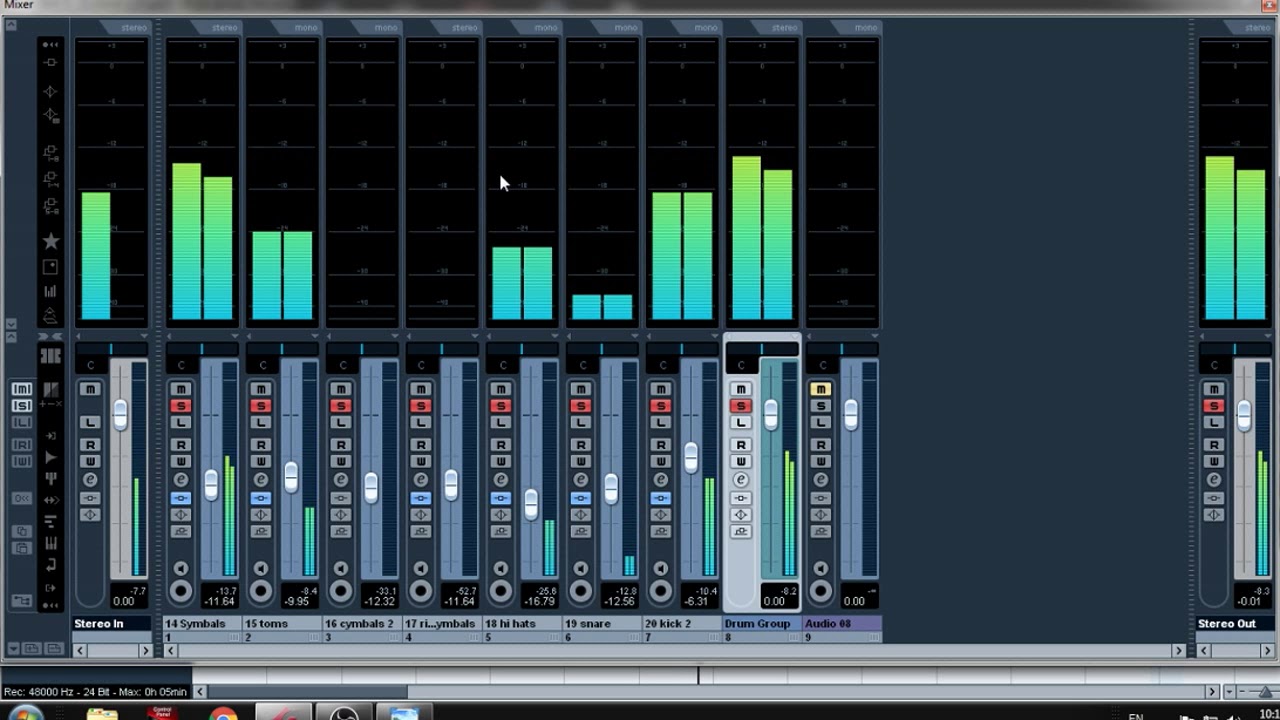This screenshot has width=1280, height=720.
Task: Select the Audio 08 channel name label
Action: (842, 624)
